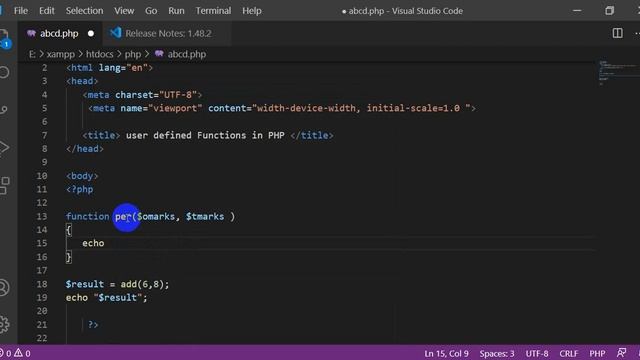Click xampp folder in breadcrumb
This screenshot has width=640, height=360.
click(60, 54)
